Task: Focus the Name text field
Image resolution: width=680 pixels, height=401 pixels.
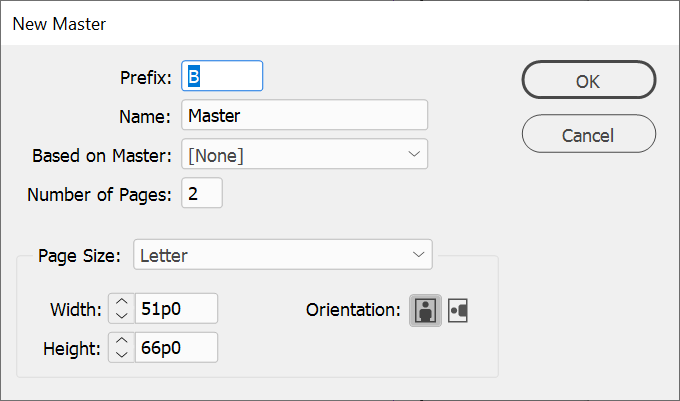Action: pos(304,115)
